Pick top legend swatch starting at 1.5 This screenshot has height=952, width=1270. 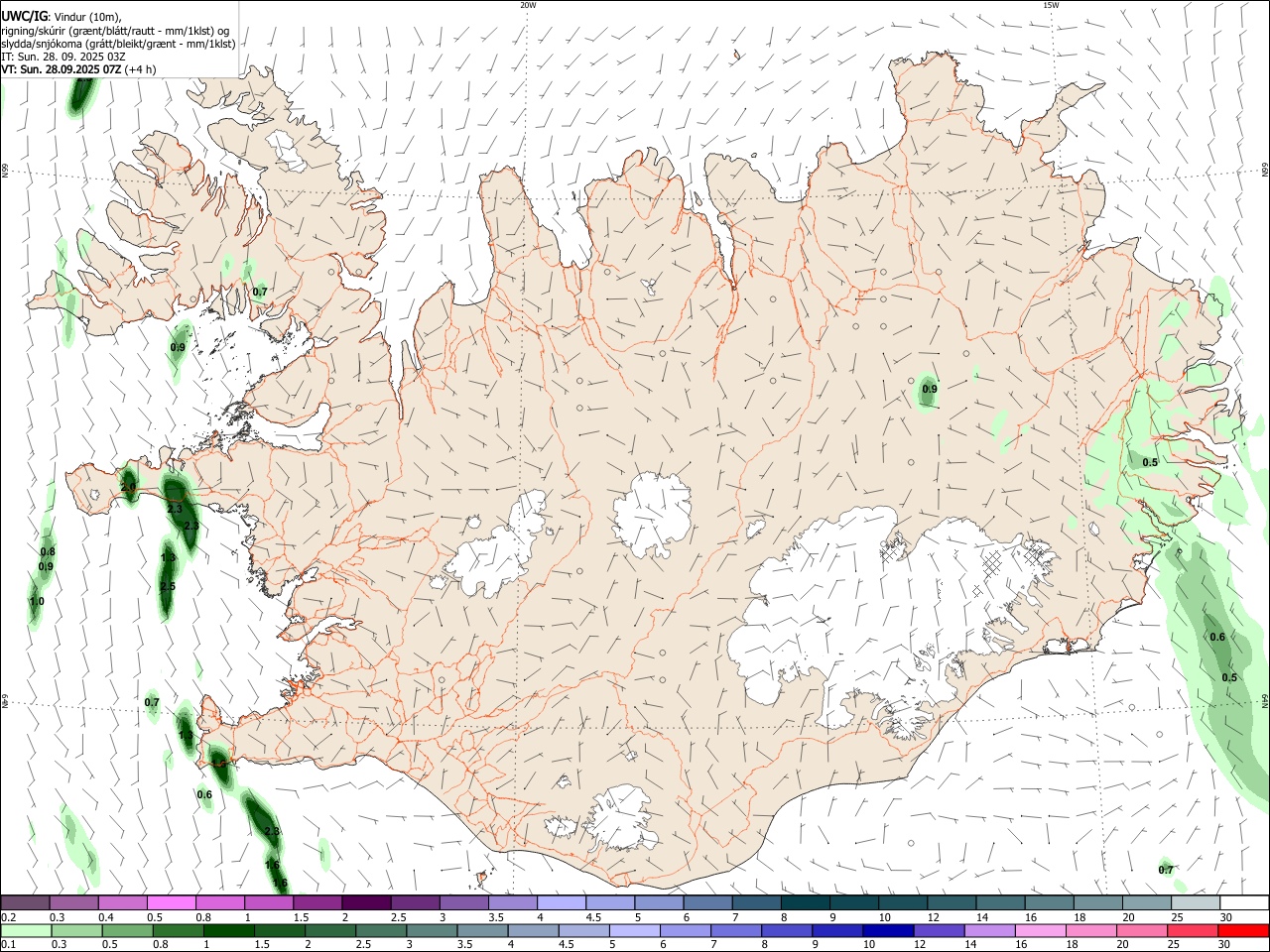click(317, 902)
